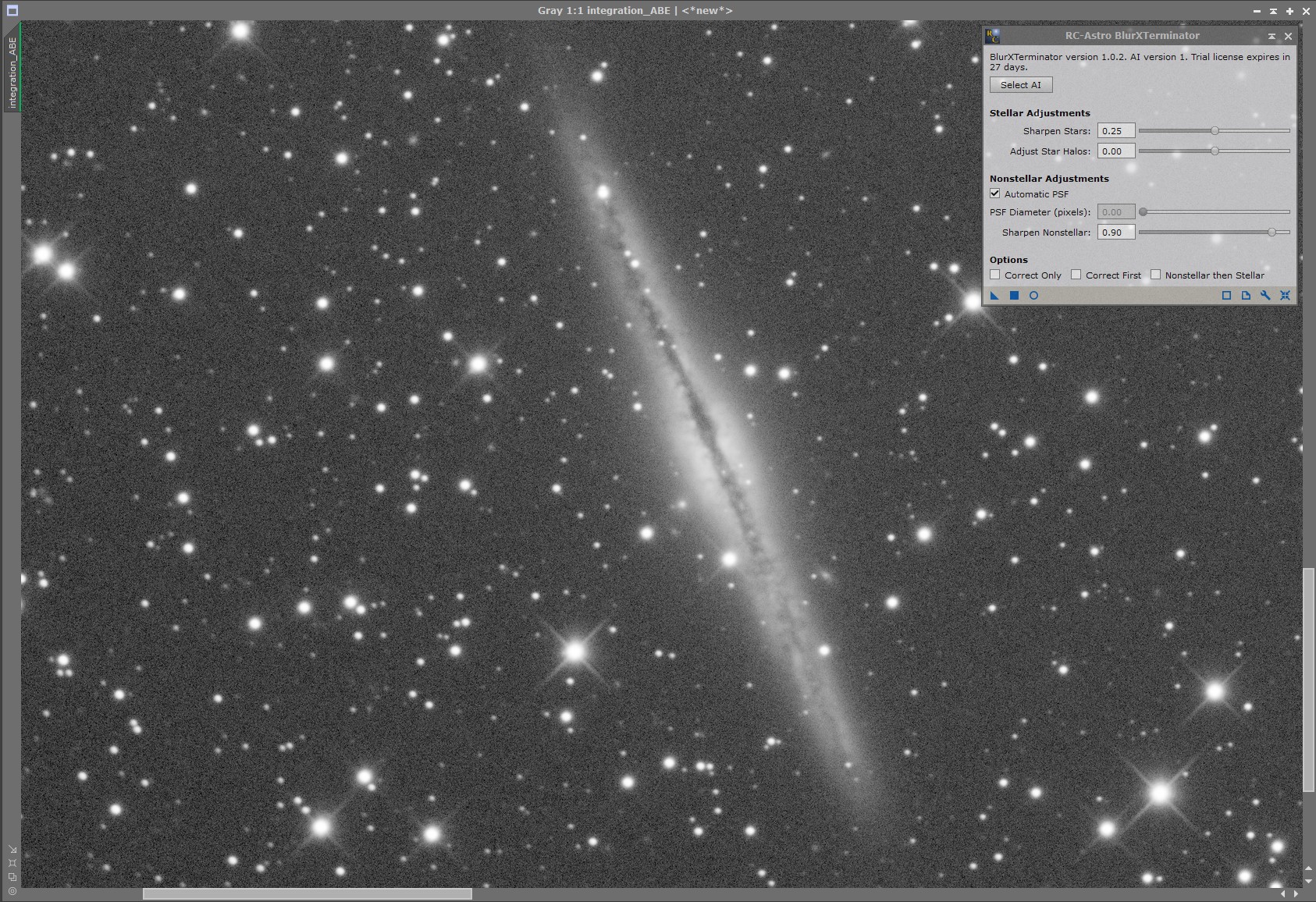Screen dimensions: 1316x902
Task: Select the integration_ABE vertical tab
Action: [x=12, y=72]
